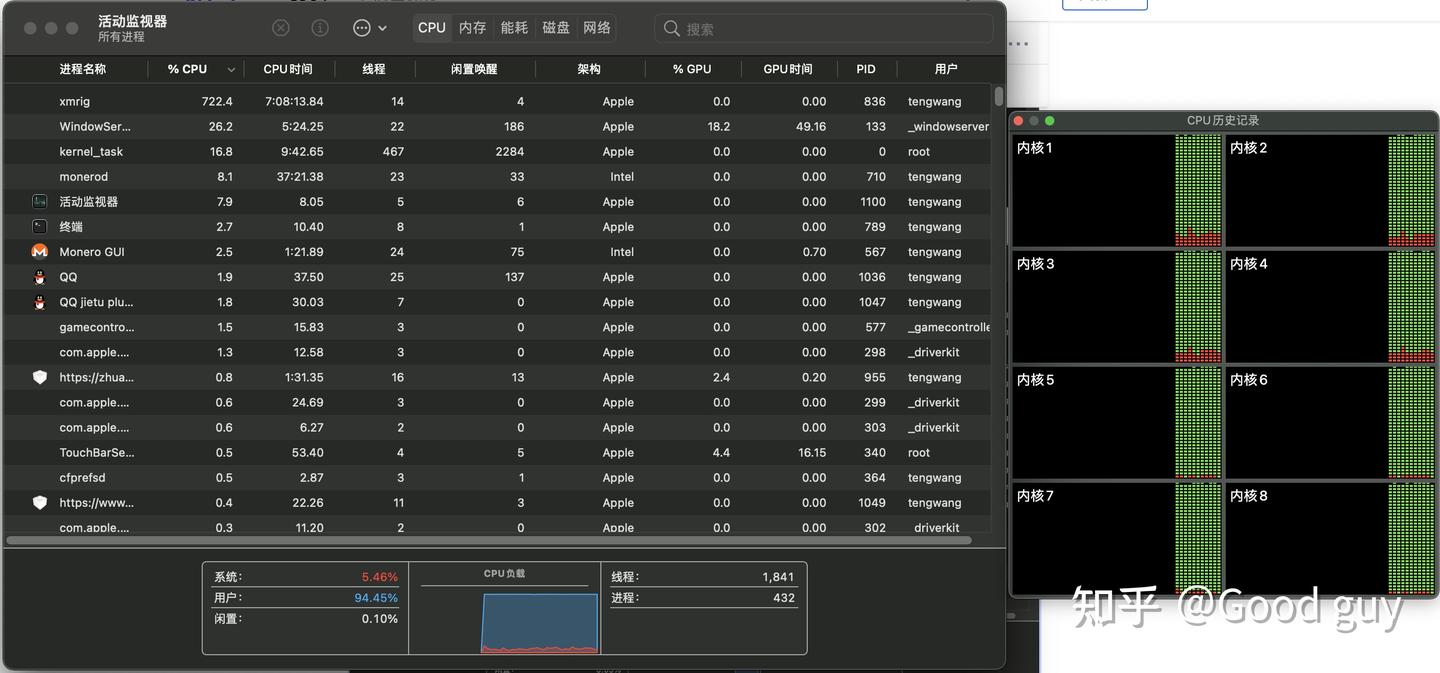Click the 进程 432 count
Viewport: 1440px width, 673px height.
[784, 598]
